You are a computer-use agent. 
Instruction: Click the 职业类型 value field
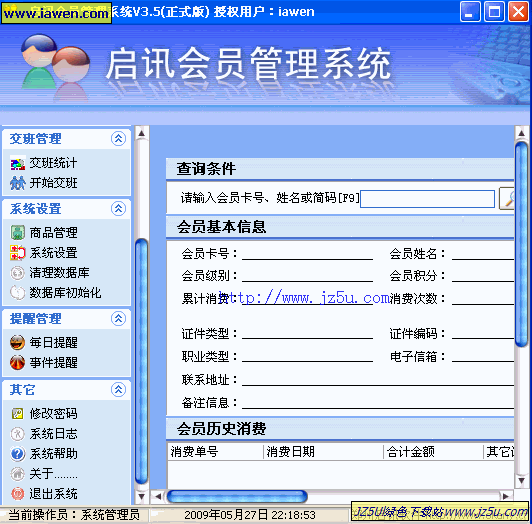point(307,357)
